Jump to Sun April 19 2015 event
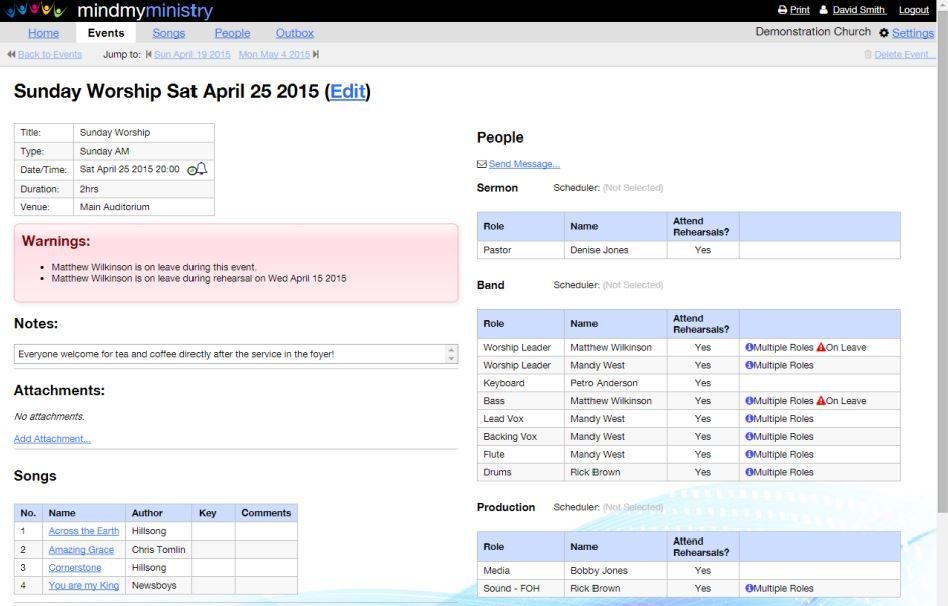948x606 pixels. coord(192,54)
